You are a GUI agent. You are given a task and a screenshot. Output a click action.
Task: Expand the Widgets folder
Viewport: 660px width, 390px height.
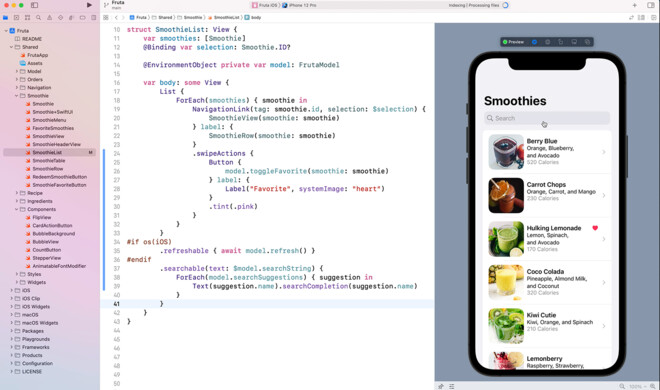[17, 282]
